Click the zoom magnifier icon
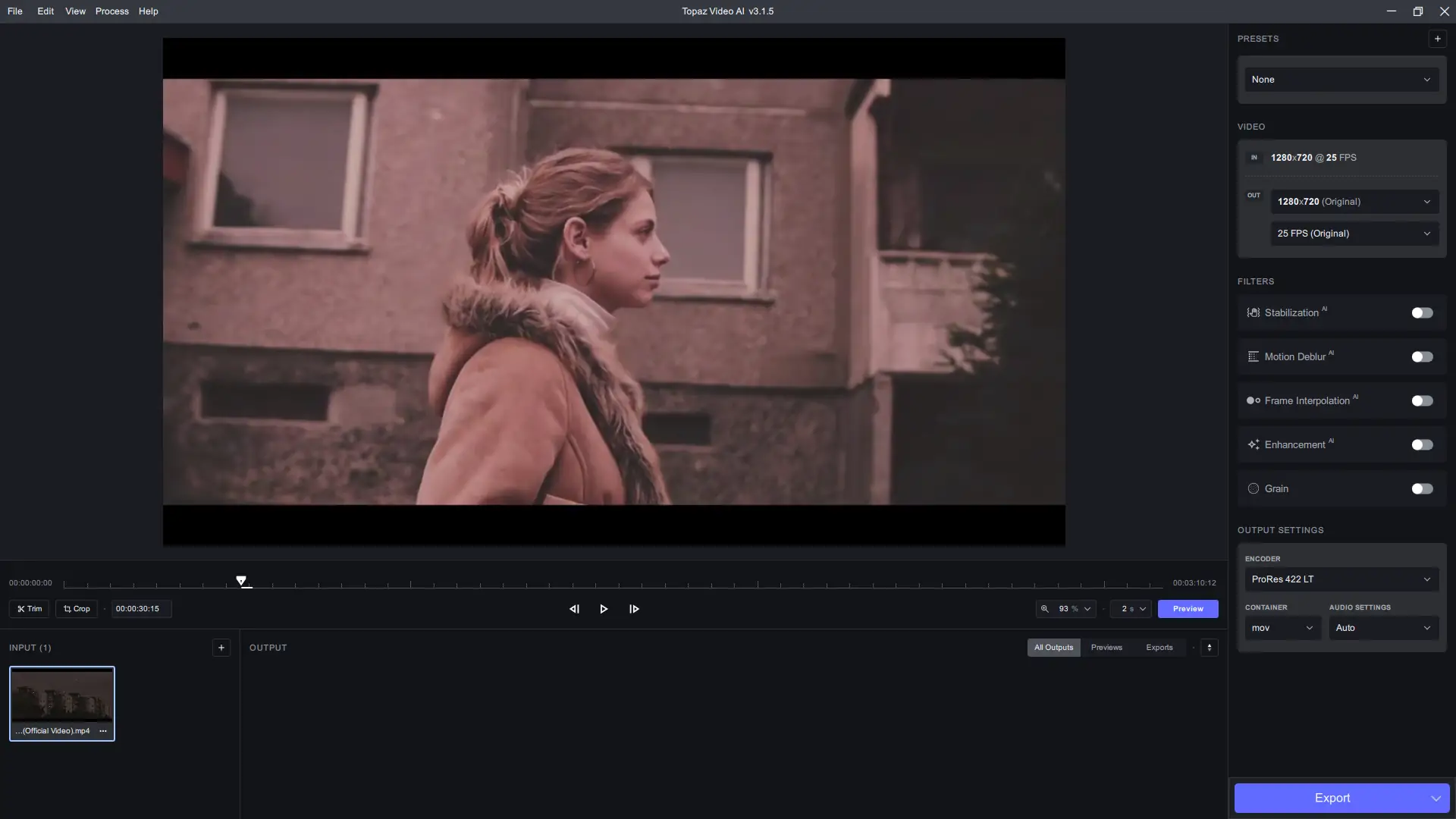This screenshot has height=819, width=1456. 1045,609
